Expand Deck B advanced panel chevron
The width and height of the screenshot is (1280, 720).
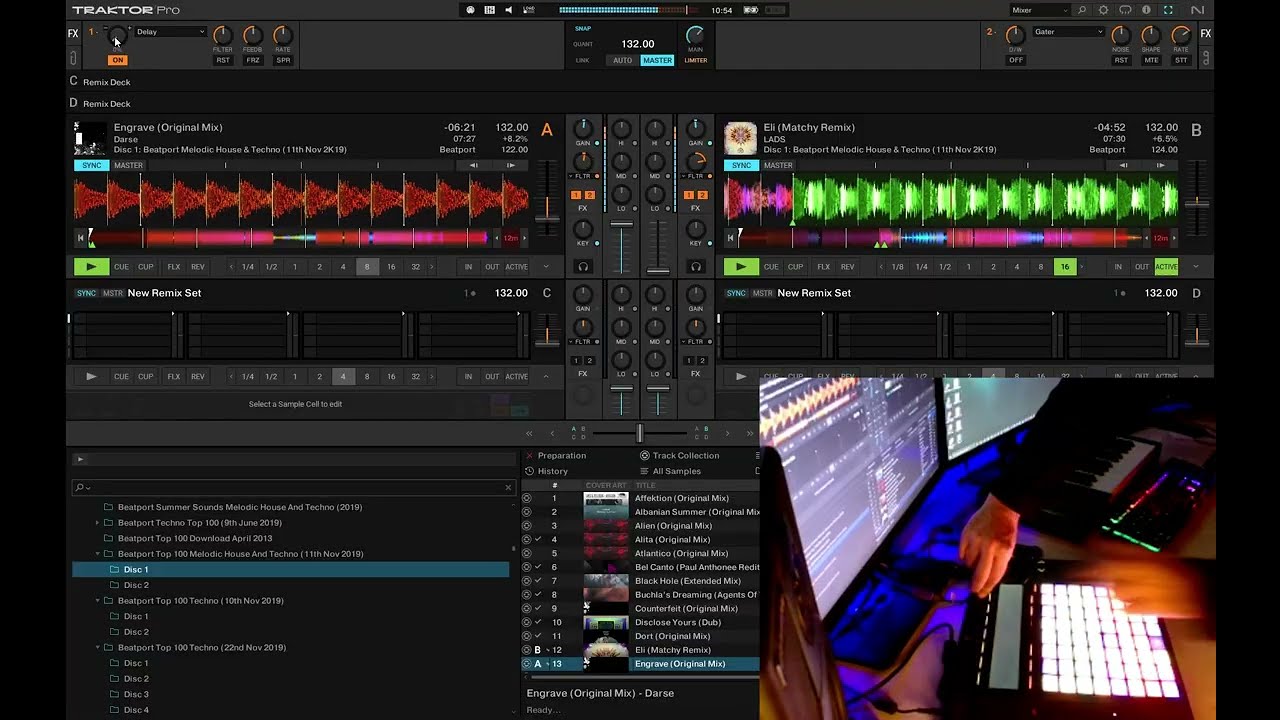[1196, 267]
